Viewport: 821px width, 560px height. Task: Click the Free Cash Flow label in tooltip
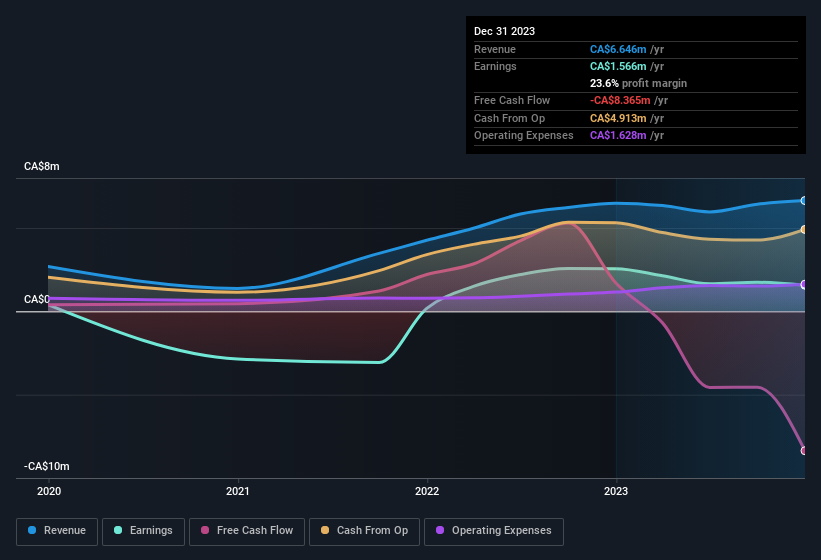[x=512, y=100]
